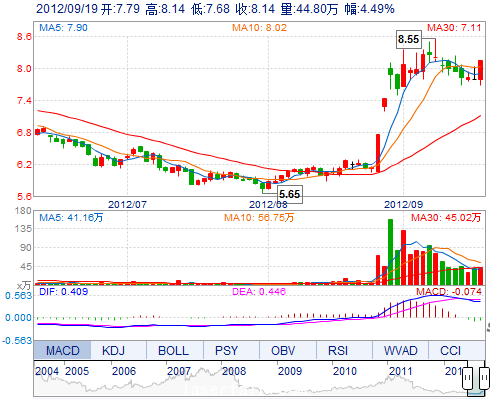Select the MACD indicator tab
Screen dimensions: 490x399
(62, 350)
